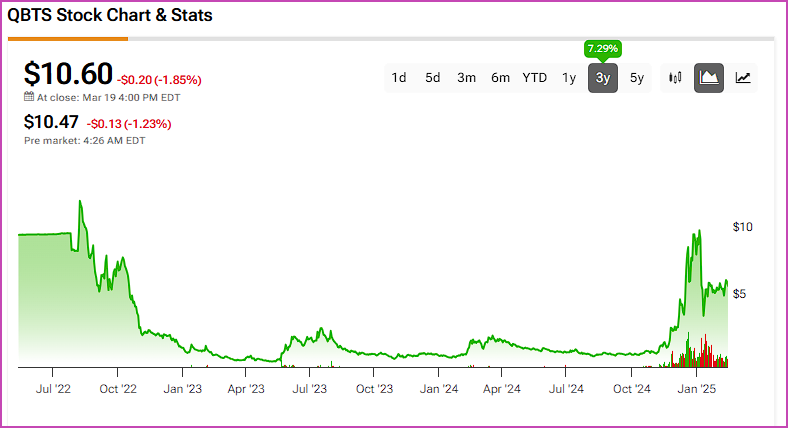Screen dimensions: 788x428
Task: Click the $10.60 closing price
Action: (68, 74)
